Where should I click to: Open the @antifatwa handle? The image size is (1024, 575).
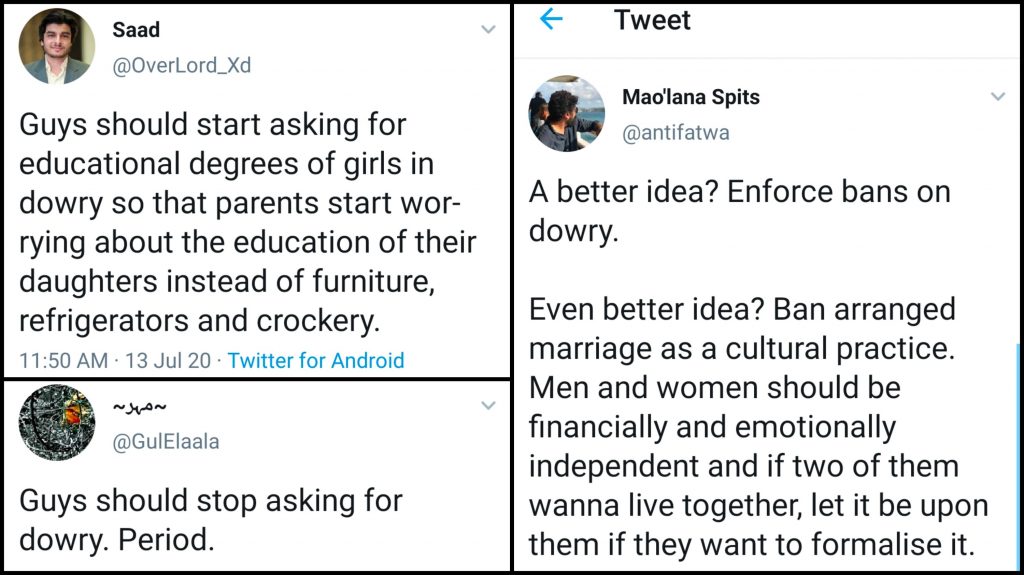pos(676,133)
